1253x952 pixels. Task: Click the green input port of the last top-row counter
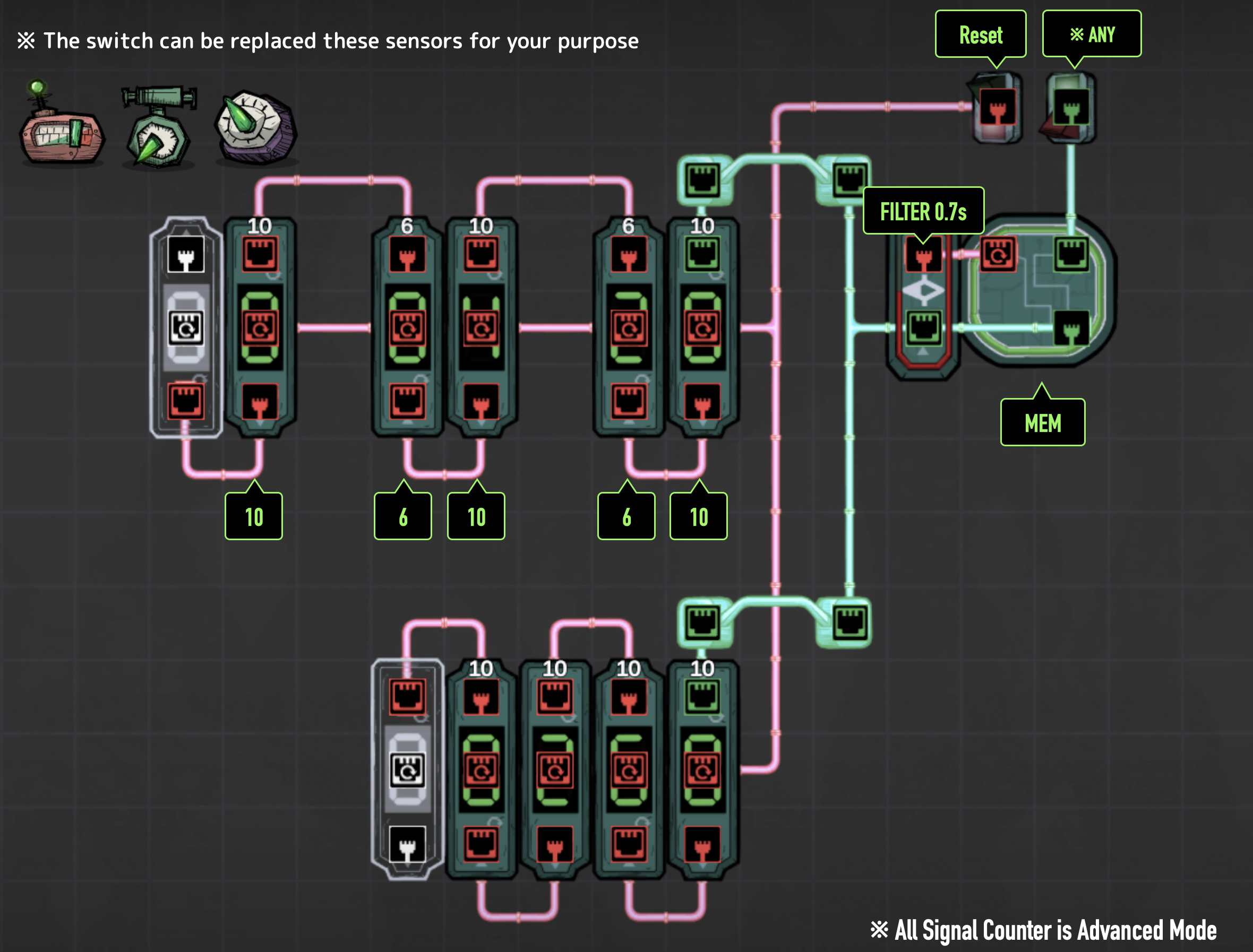pos(702,254)
